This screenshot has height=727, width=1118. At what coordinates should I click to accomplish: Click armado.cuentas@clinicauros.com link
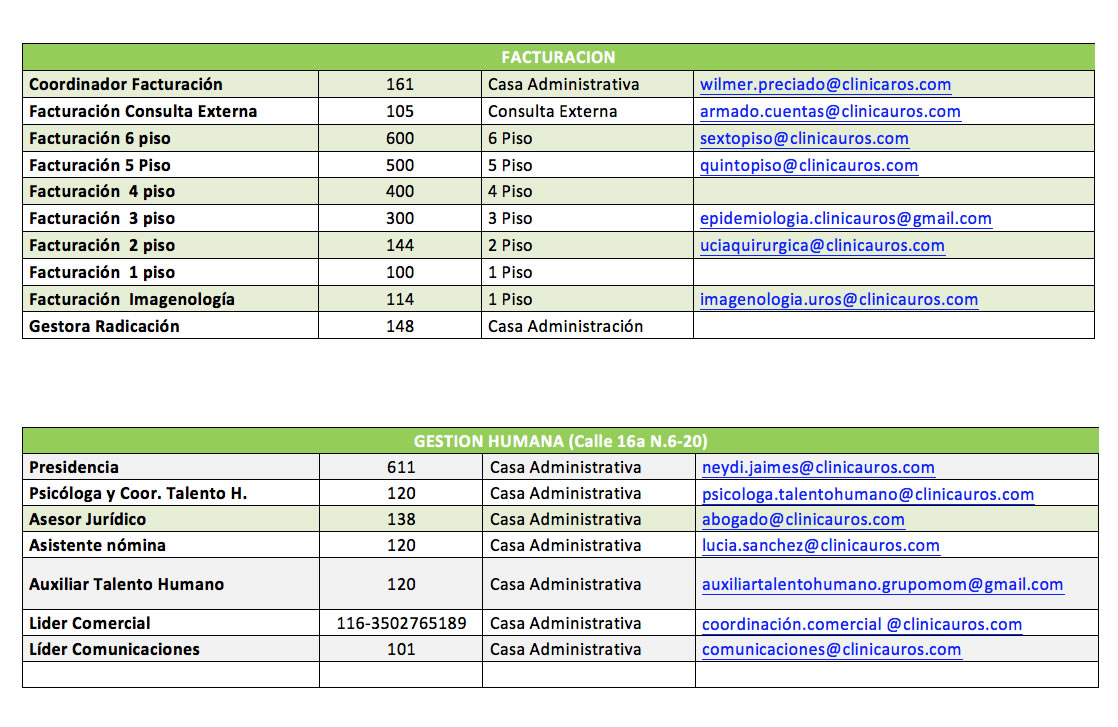(830, 112)
